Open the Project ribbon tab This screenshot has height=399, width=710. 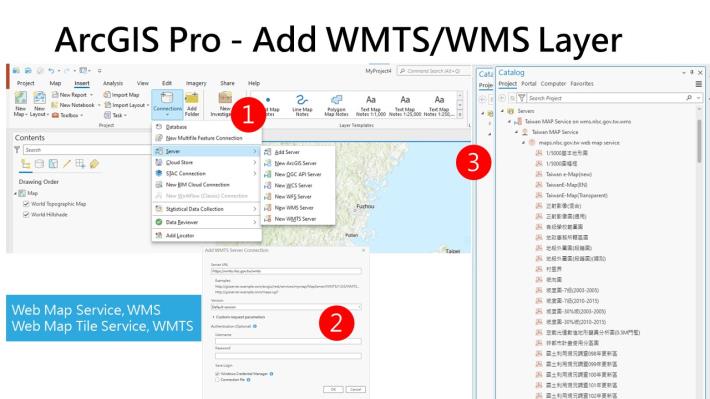coord(25,83)
